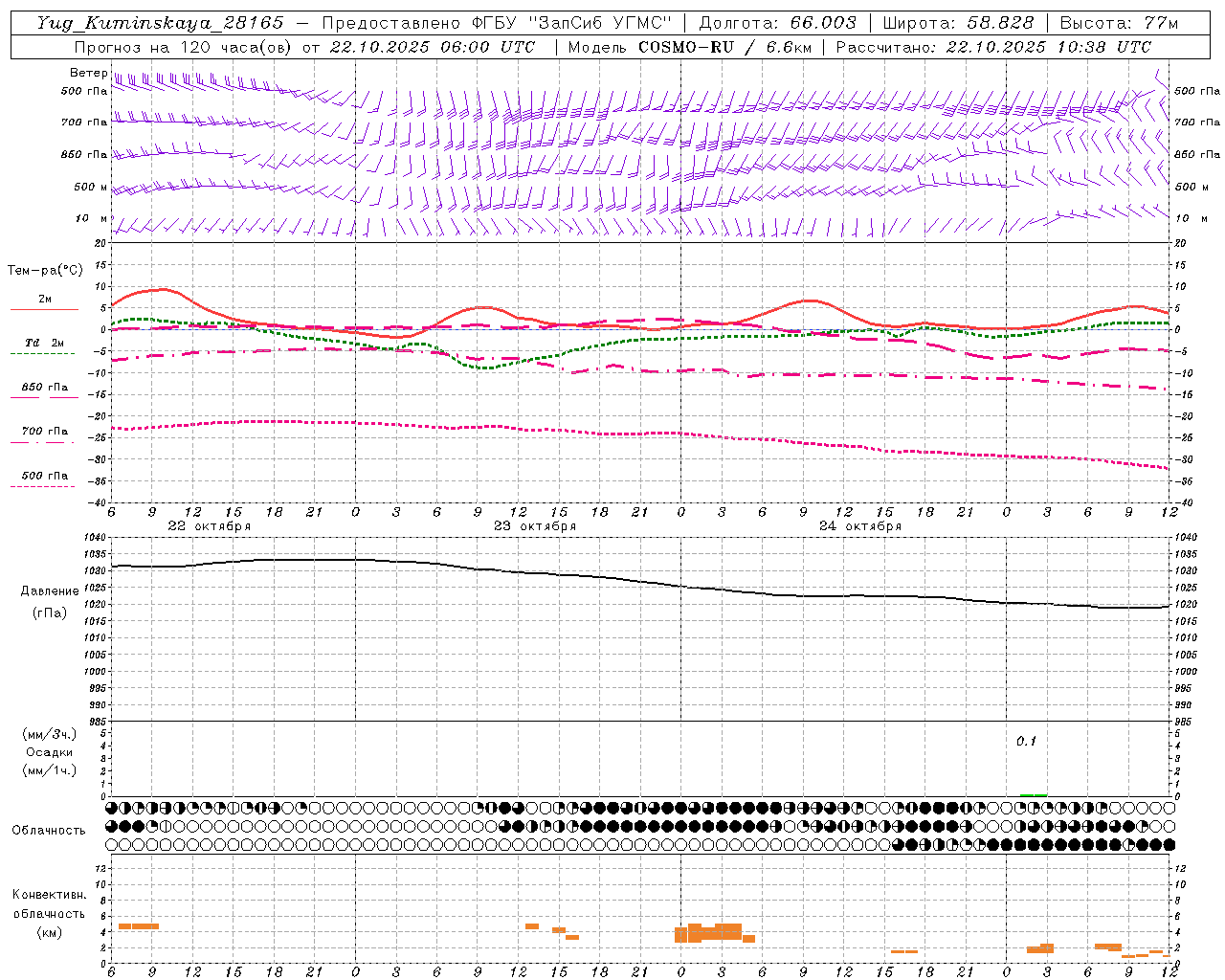Screen dimensions: 1225x980
Task: Click the Рассчитано: 22.10.2025 10:38 UTC text
Action: tap(993, 47)
